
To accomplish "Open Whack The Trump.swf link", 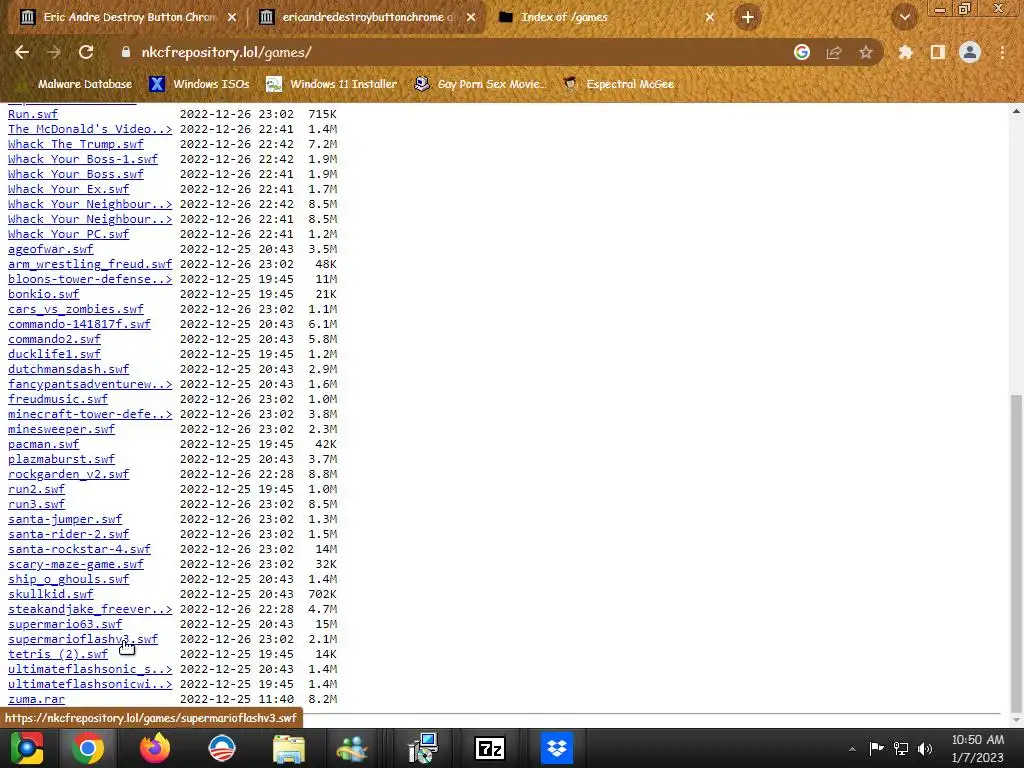I will (76, 144).
